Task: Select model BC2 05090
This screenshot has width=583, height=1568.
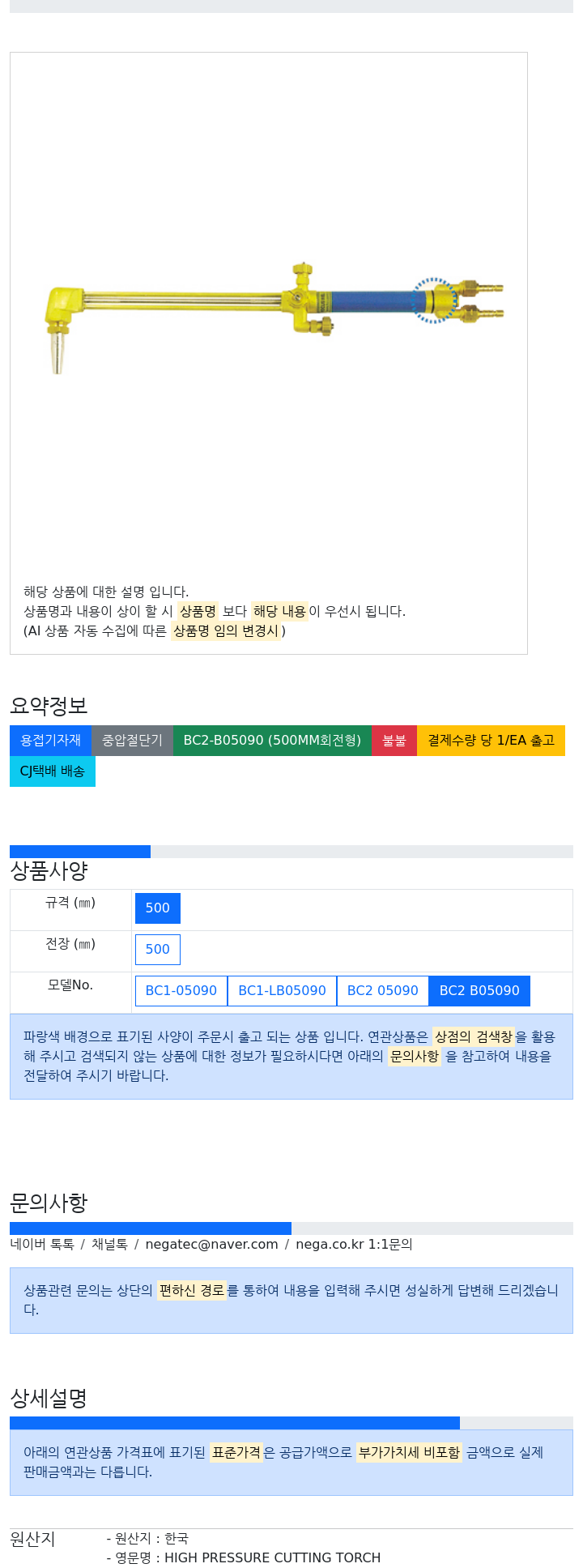Action: point(382,991)
